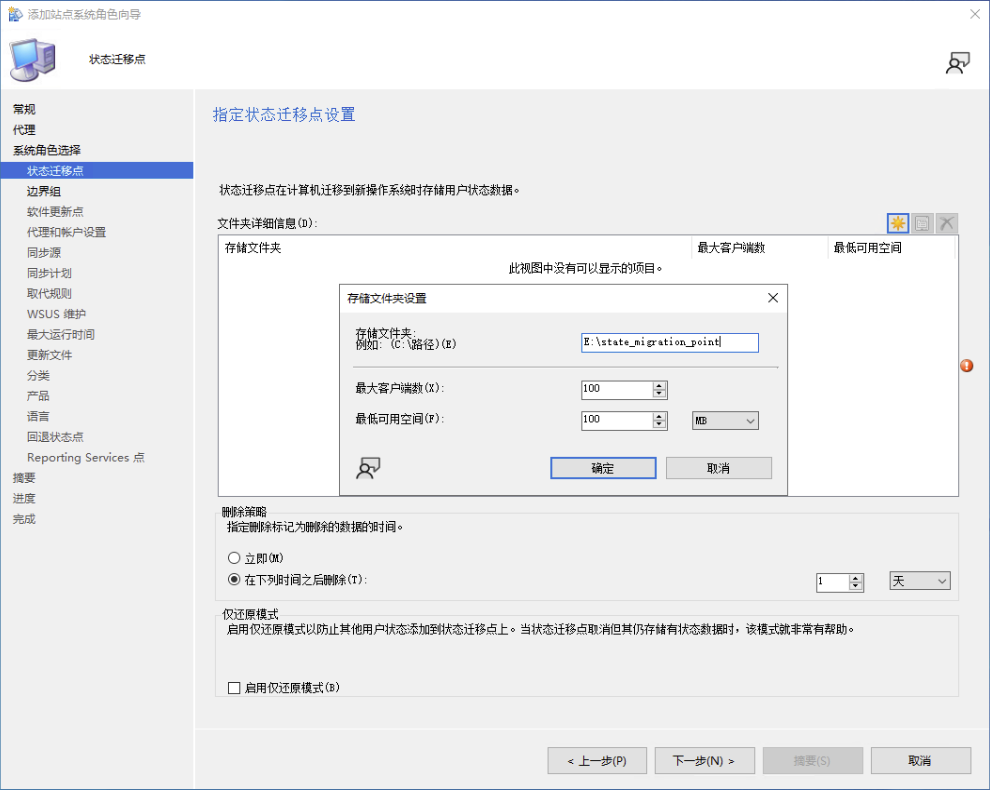Select 进度 in wizard navigation

pyautogui.click(x=25, y=498)
